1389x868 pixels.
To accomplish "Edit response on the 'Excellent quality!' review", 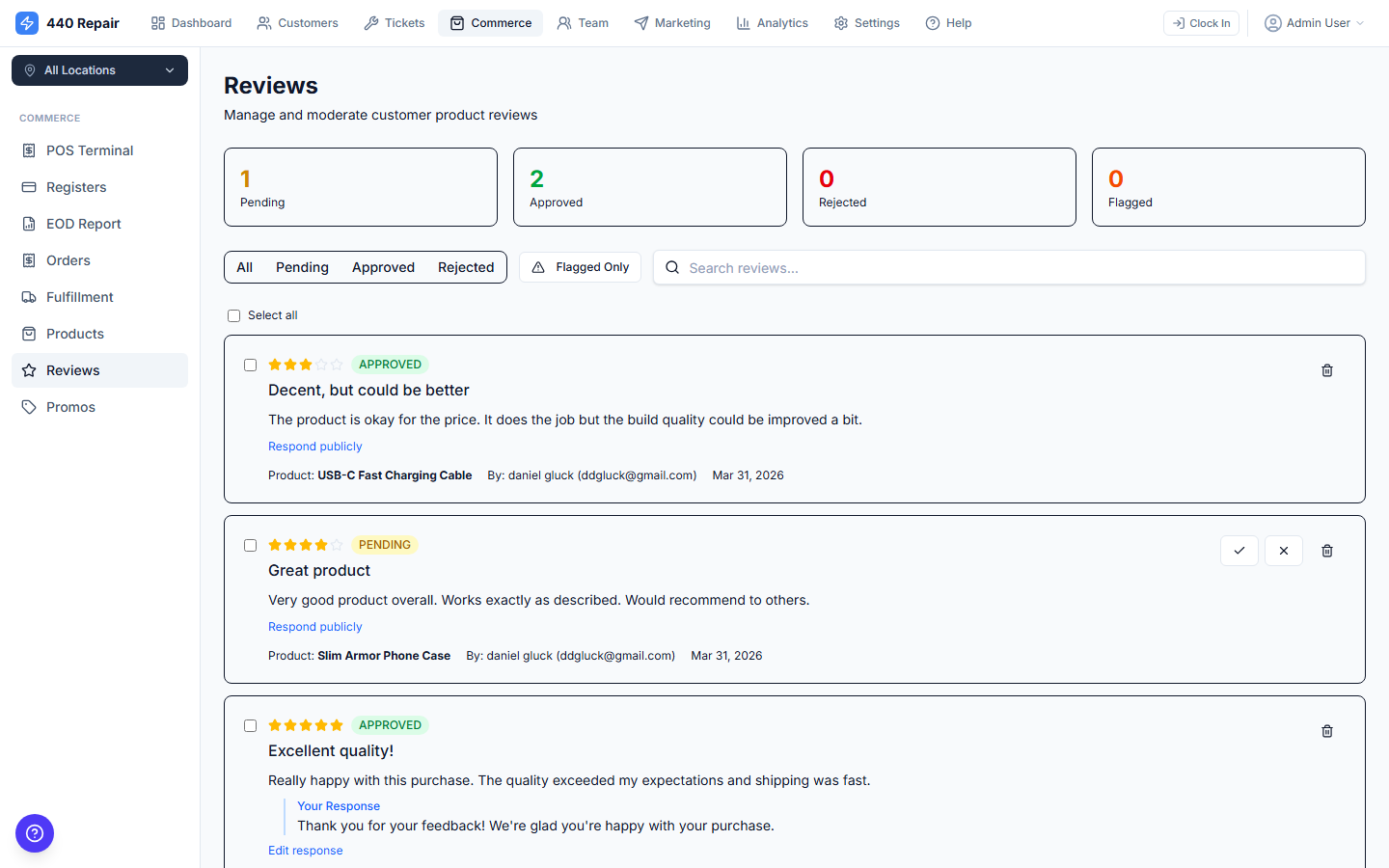I will click(305, 850).
